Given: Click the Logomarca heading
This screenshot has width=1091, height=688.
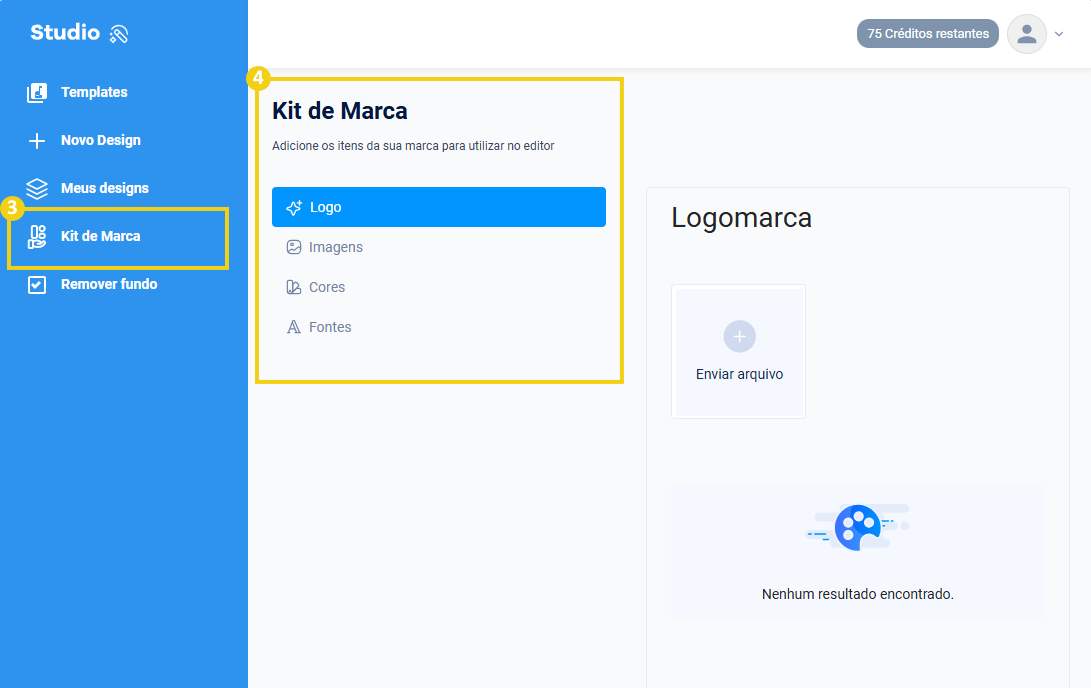Looking at the screenshot, I should (x=742, y=218).
